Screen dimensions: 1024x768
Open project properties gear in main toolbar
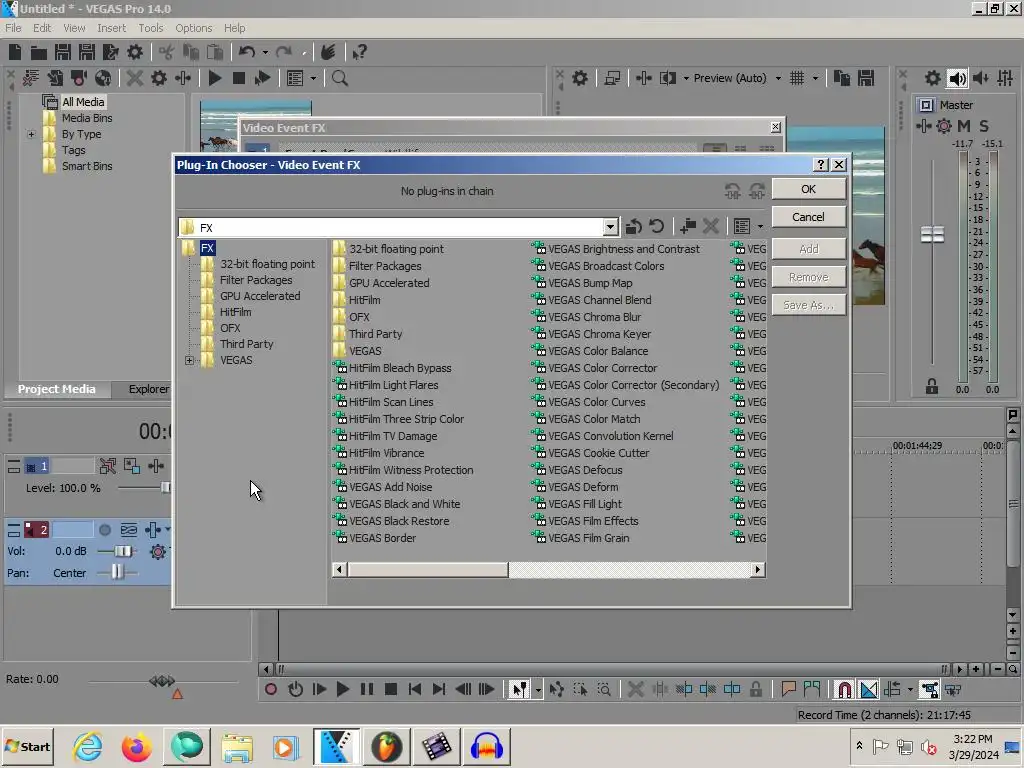coord(135,52)
